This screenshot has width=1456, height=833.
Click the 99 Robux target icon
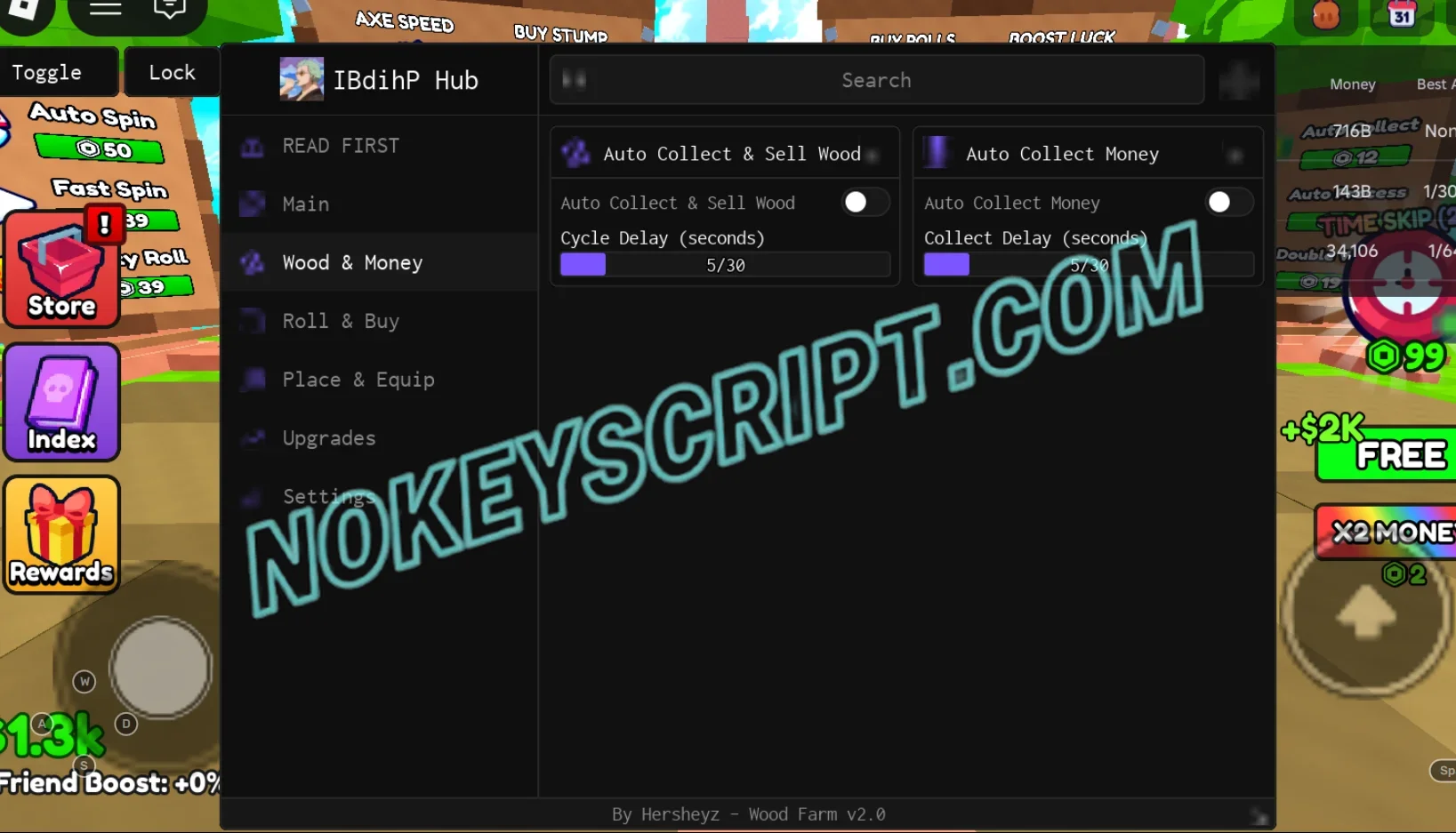[1405, 283]
